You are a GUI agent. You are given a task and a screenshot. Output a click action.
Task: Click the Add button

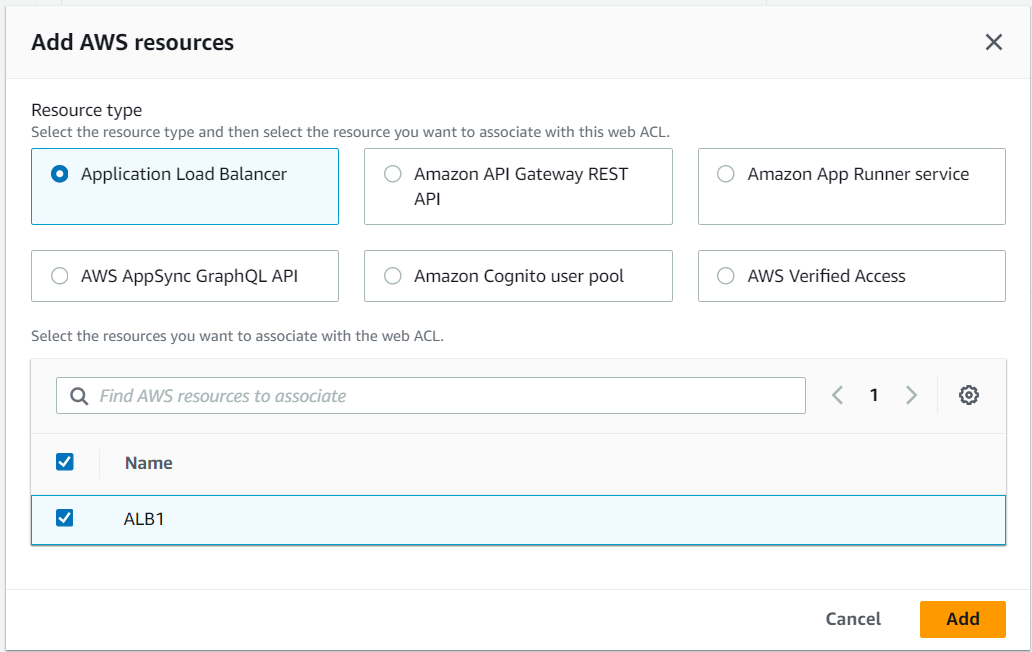pos(962,619)
